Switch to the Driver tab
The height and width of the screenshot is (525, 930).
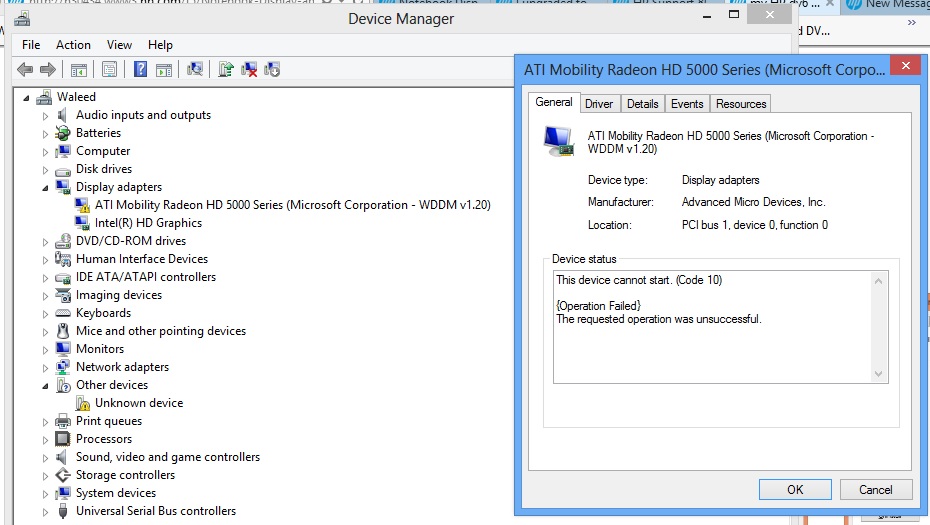[x=599, y=104]
